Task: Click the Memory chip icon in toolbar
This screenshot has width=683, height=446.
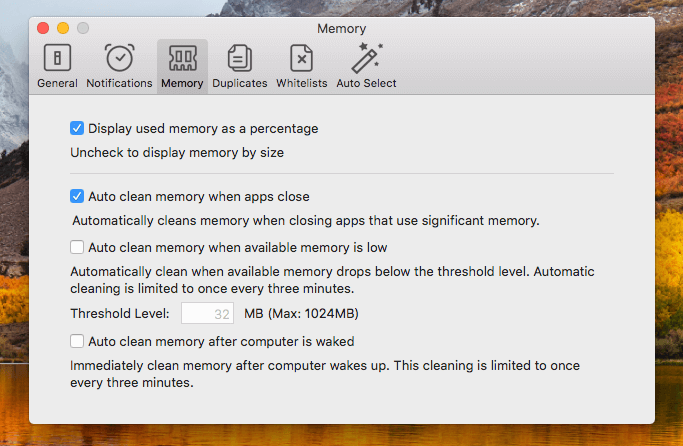Action: click(x=183, y=58)
